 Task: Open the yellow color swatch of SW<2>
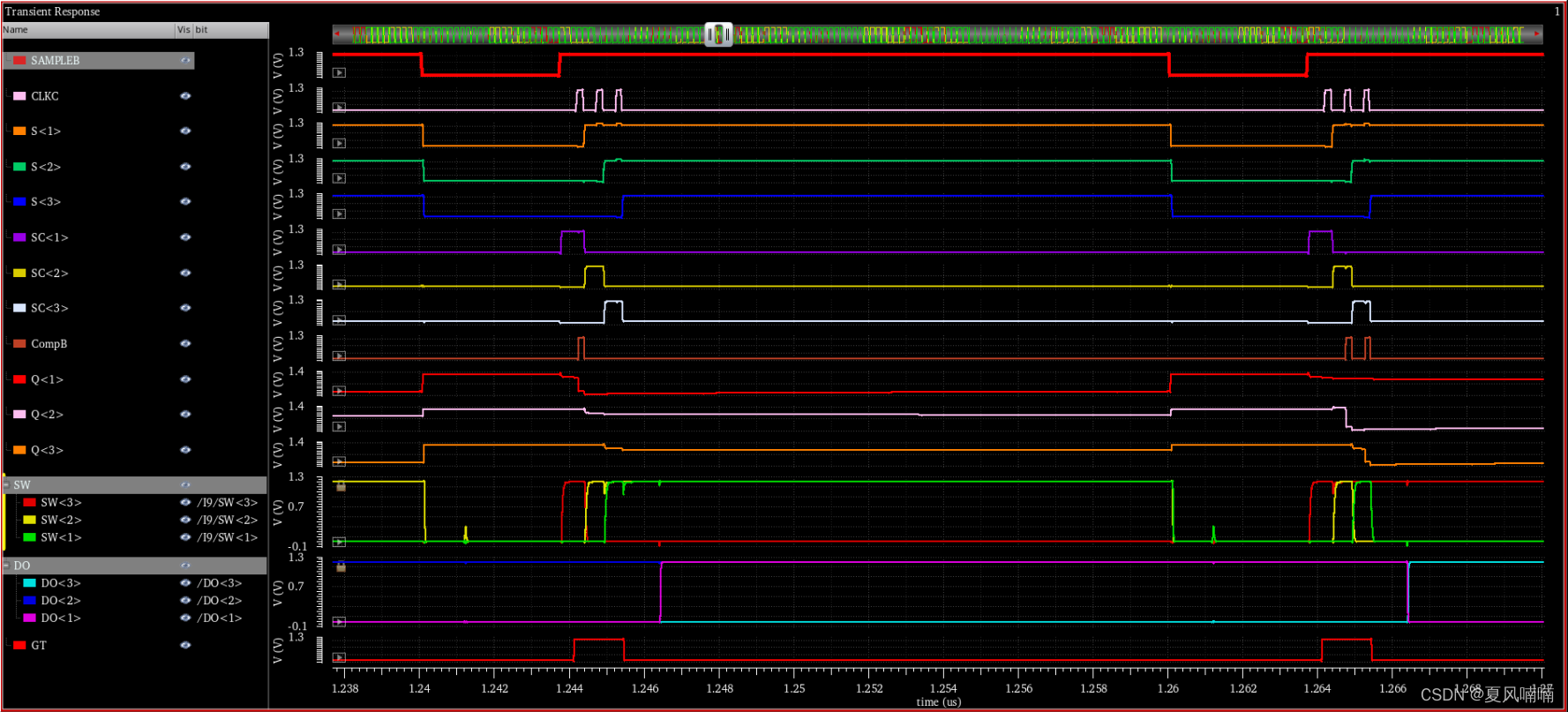(29, 520)
